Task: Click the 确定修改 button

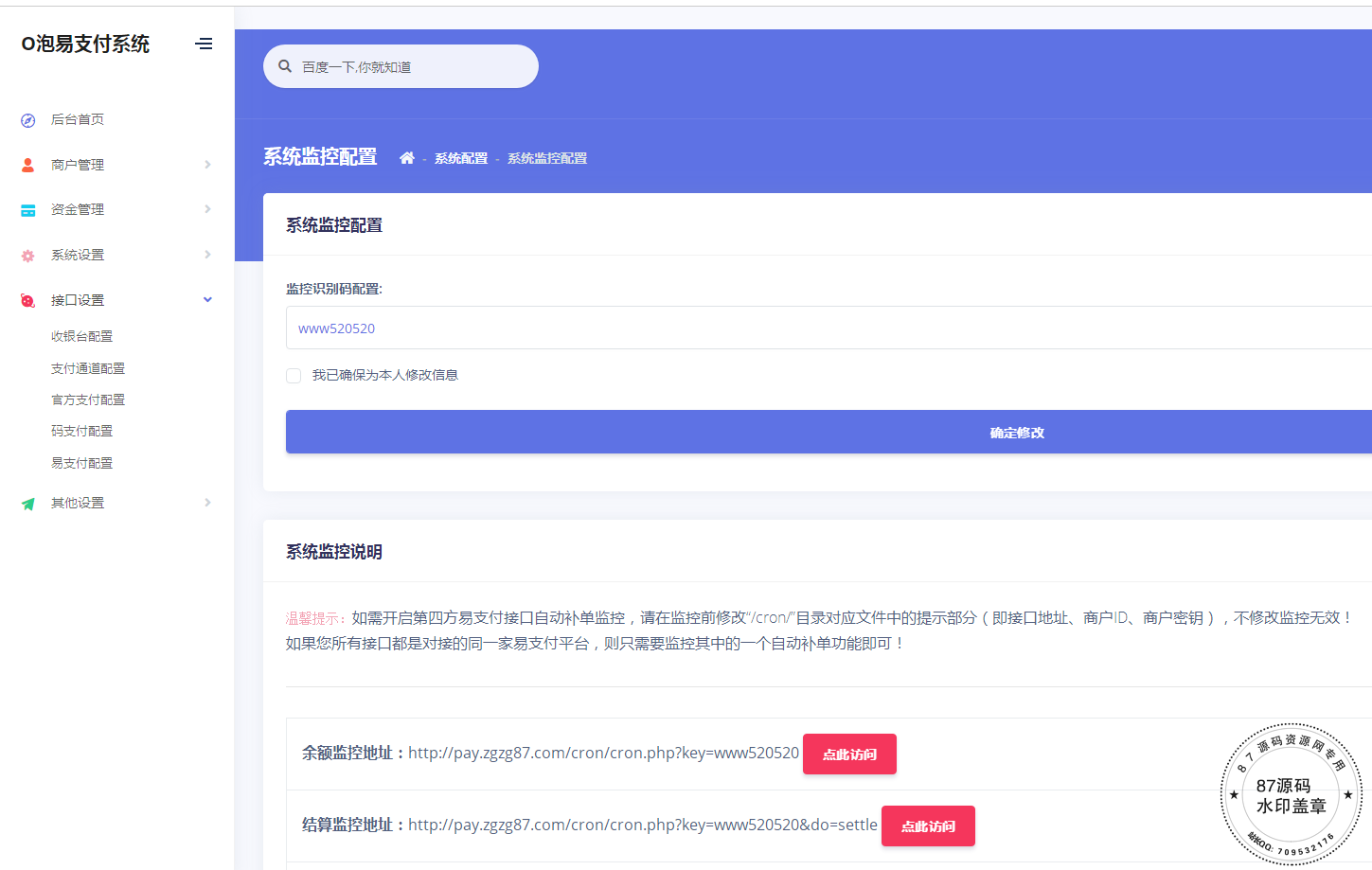Action: [x=1017, y=433]
